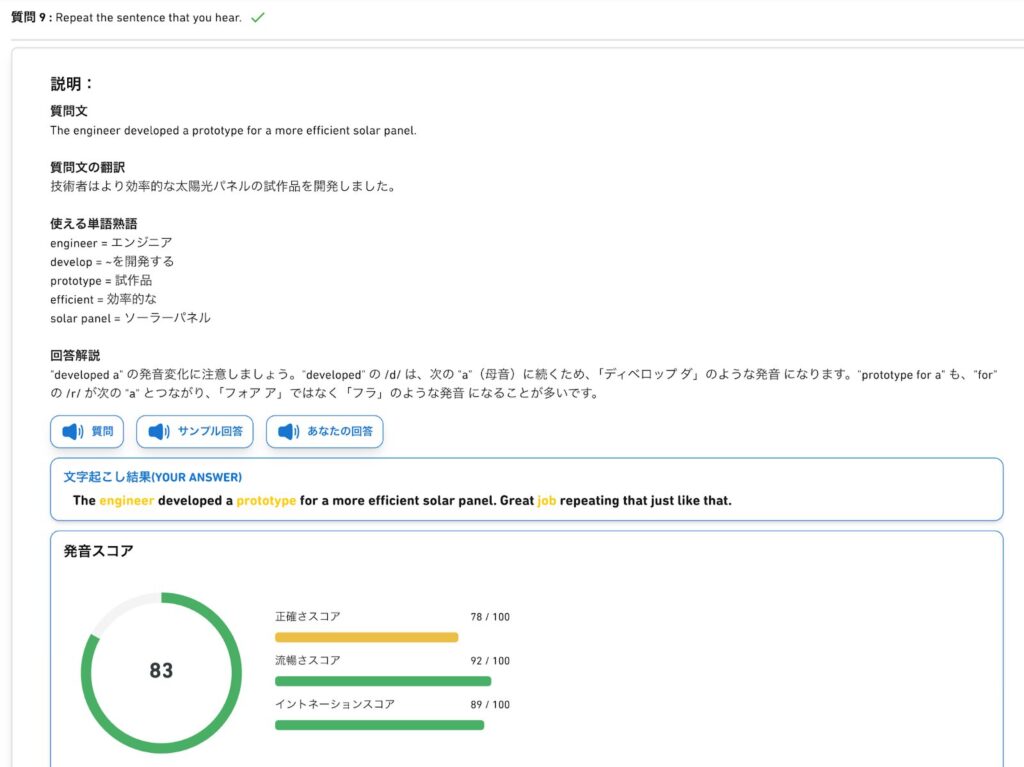Play the サンプル回答 sample answer audio
The width and height of the screenshot is (1024, 767).
tap(195, 432)
